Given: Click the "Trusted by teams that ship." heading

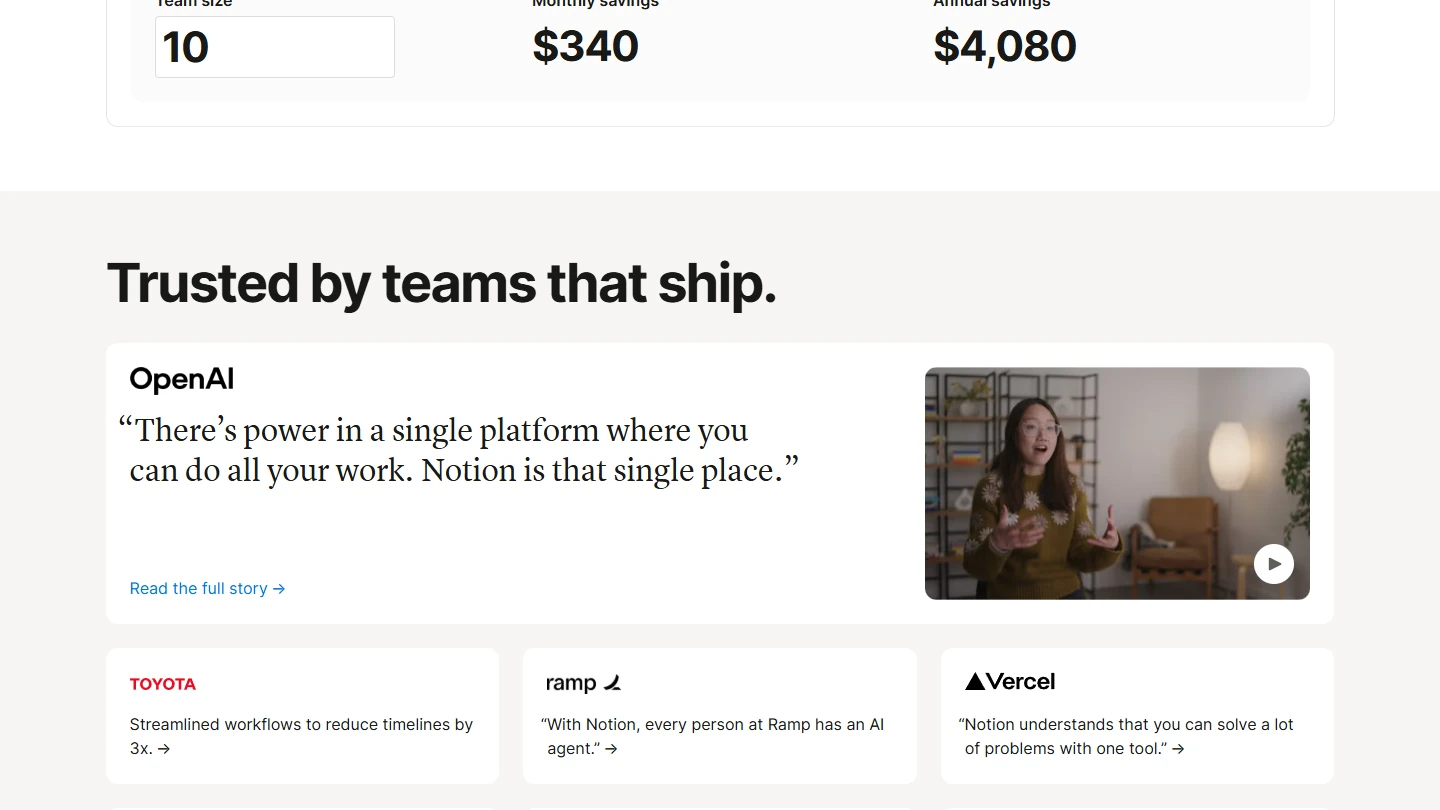Looking at the screenshot, I should (x=441, y=283).
